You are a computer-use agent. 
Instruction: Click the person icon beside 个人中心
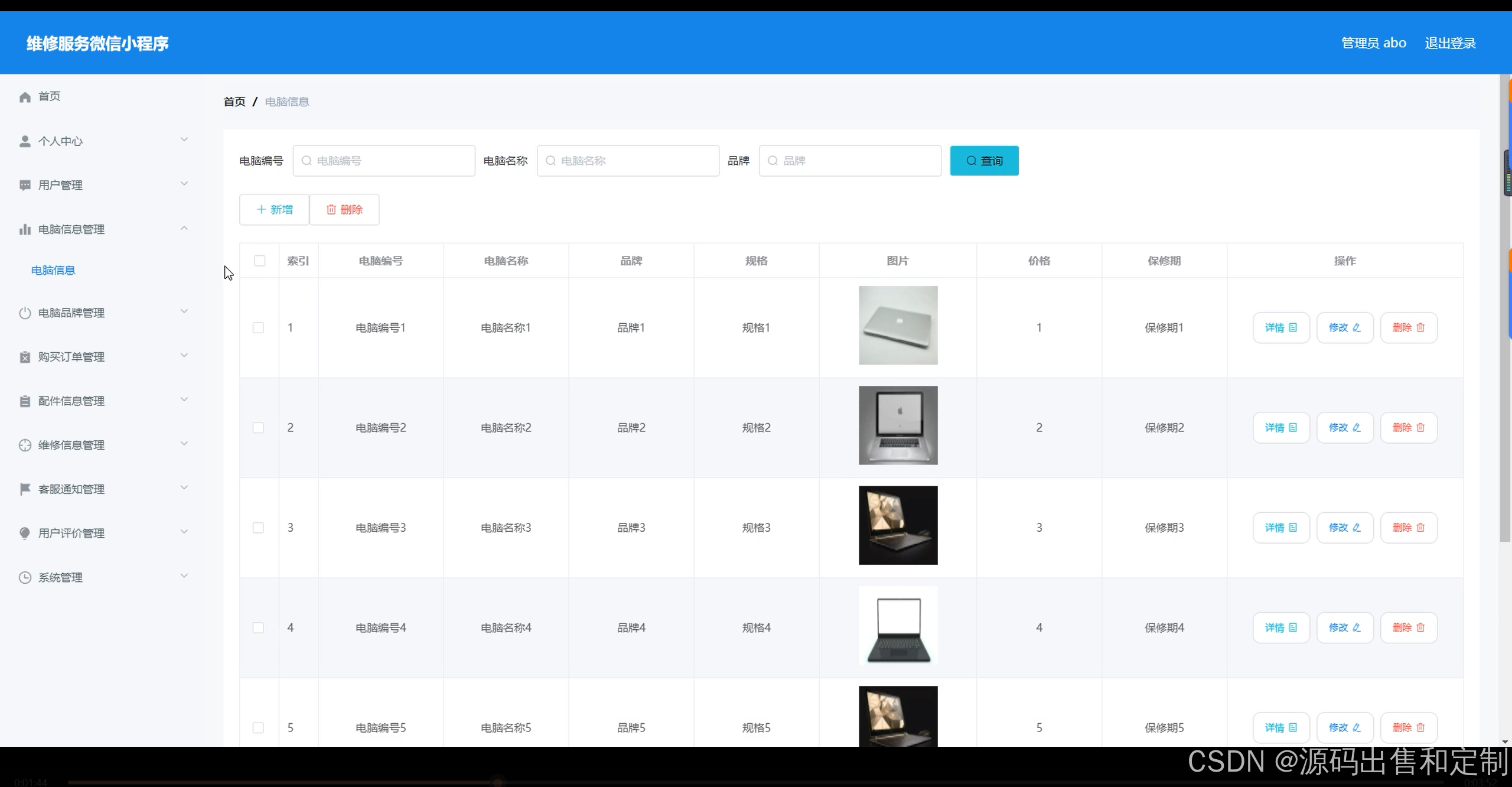click(x=25, y=141)
